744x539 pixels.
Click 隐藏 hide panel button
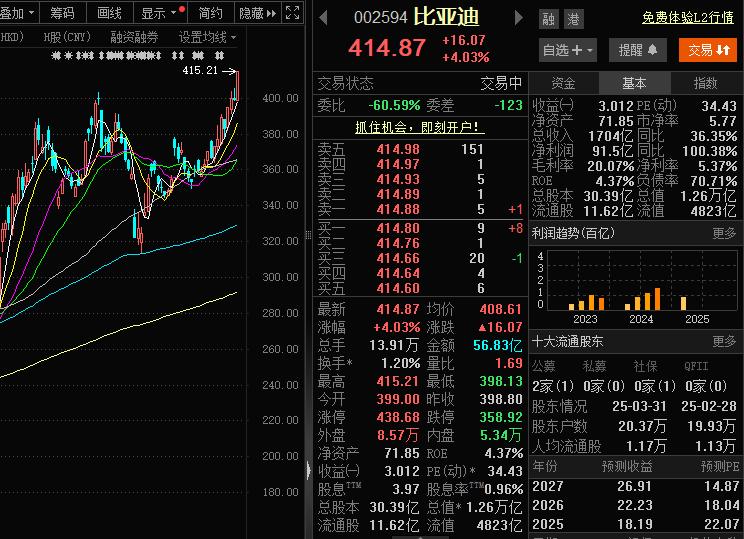click(258, 13)
